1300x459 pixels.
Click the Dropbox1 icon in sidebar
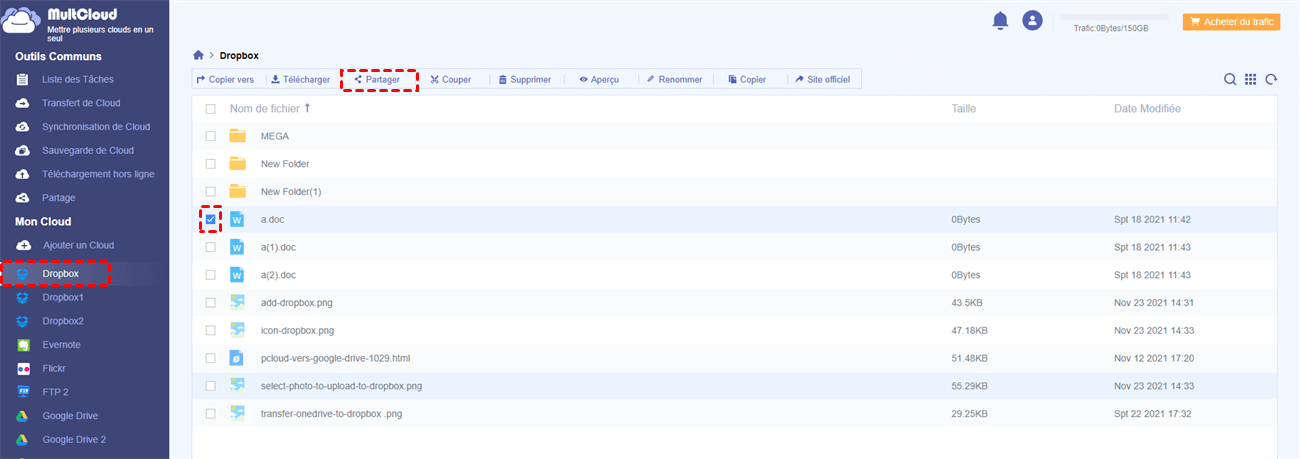22,297
